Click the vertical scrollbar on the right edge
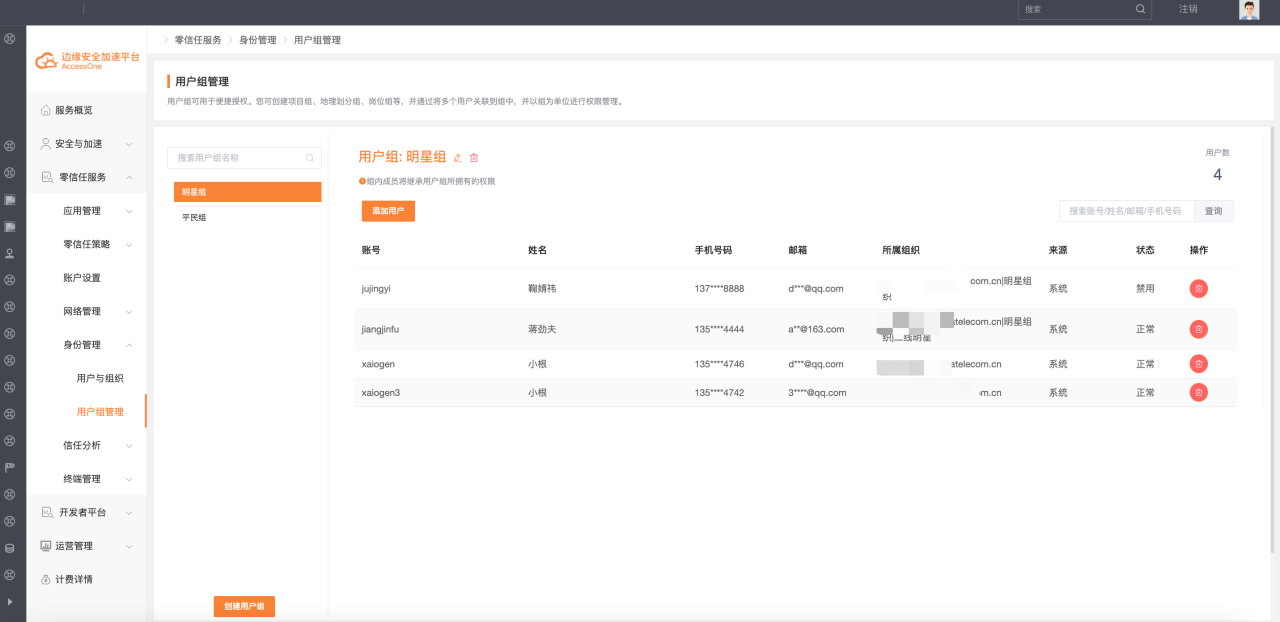Screen dimensions: 1280x622 [1272, 340]
